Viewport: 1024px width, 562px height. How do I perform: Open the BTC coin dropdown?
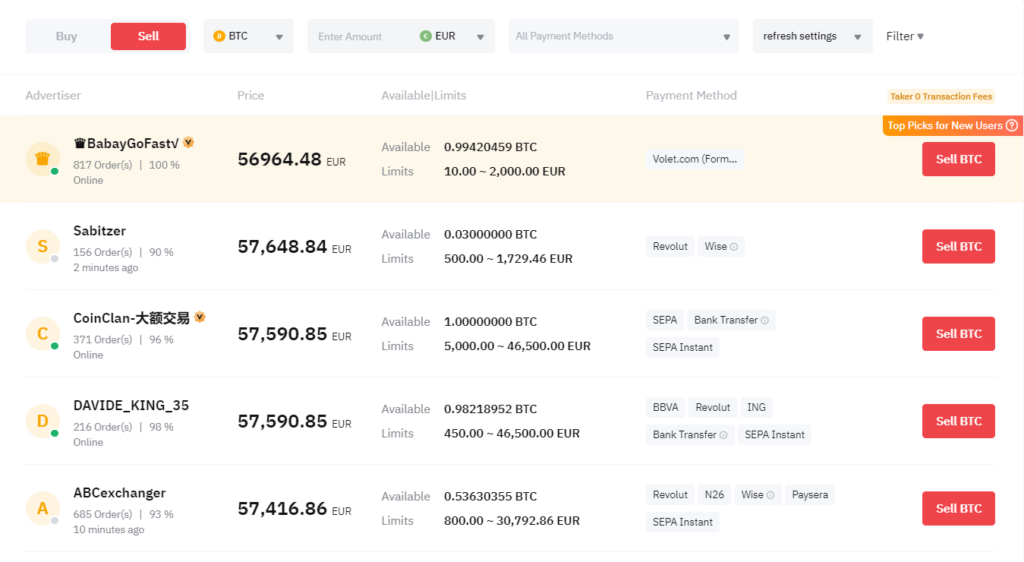[x=248, y=37]
